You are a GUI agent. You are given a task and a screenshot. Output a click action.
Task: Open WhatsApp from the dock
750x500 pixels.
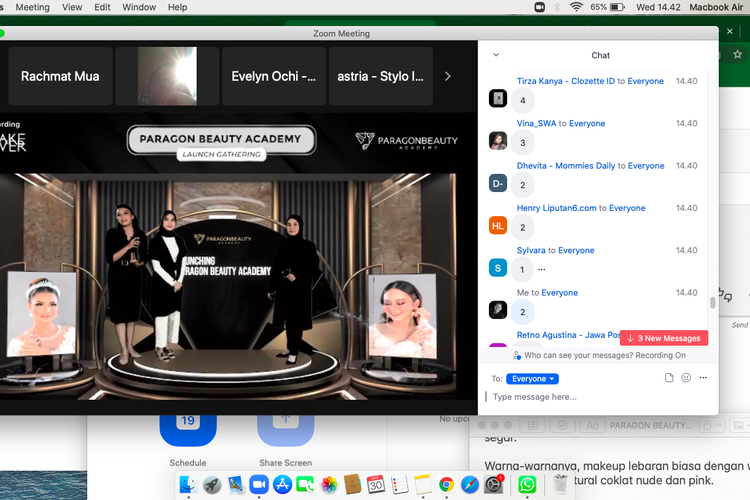(527, 485)
